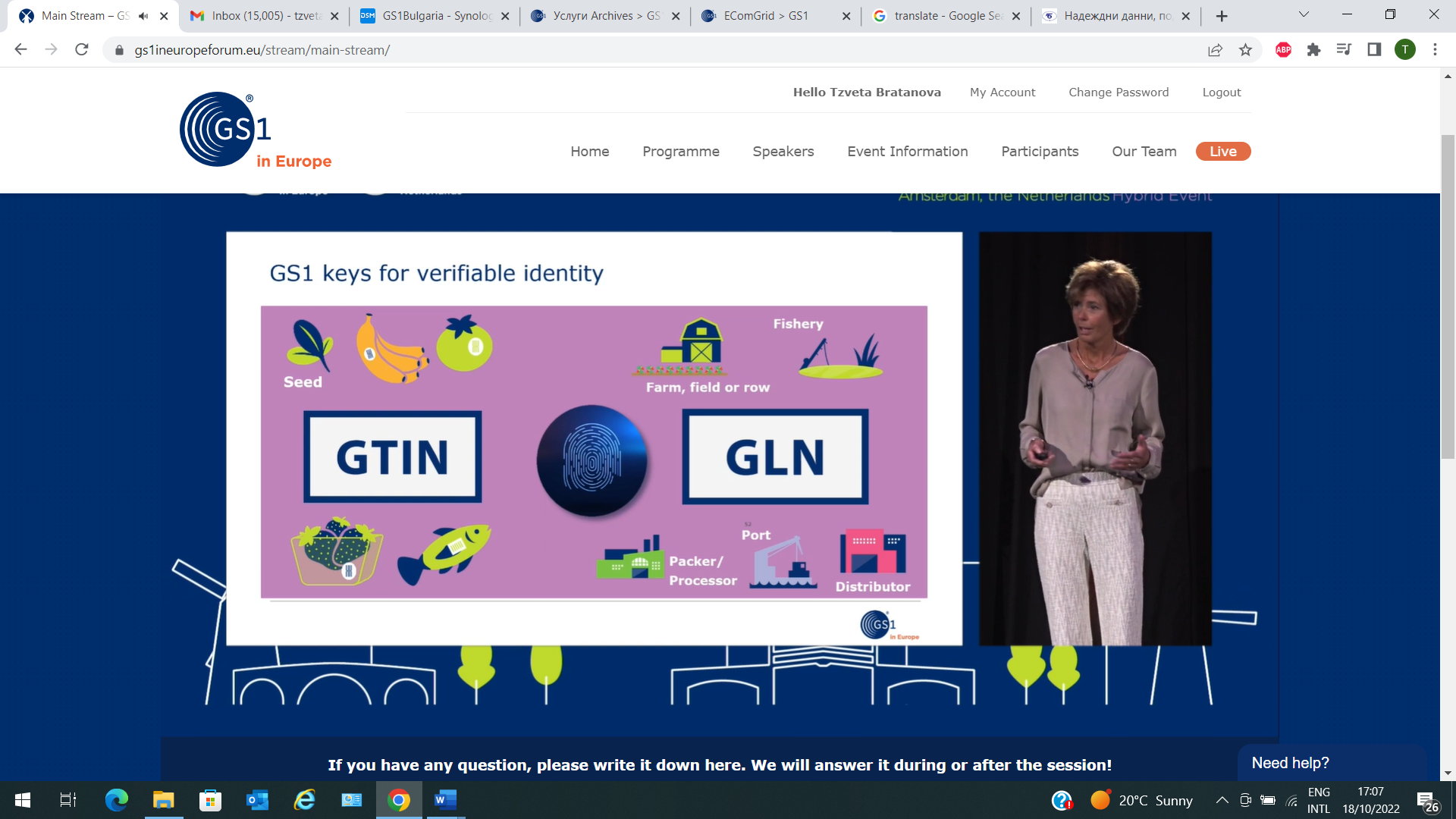Launch Microsoft Edge from taskbar

[117, 800]
